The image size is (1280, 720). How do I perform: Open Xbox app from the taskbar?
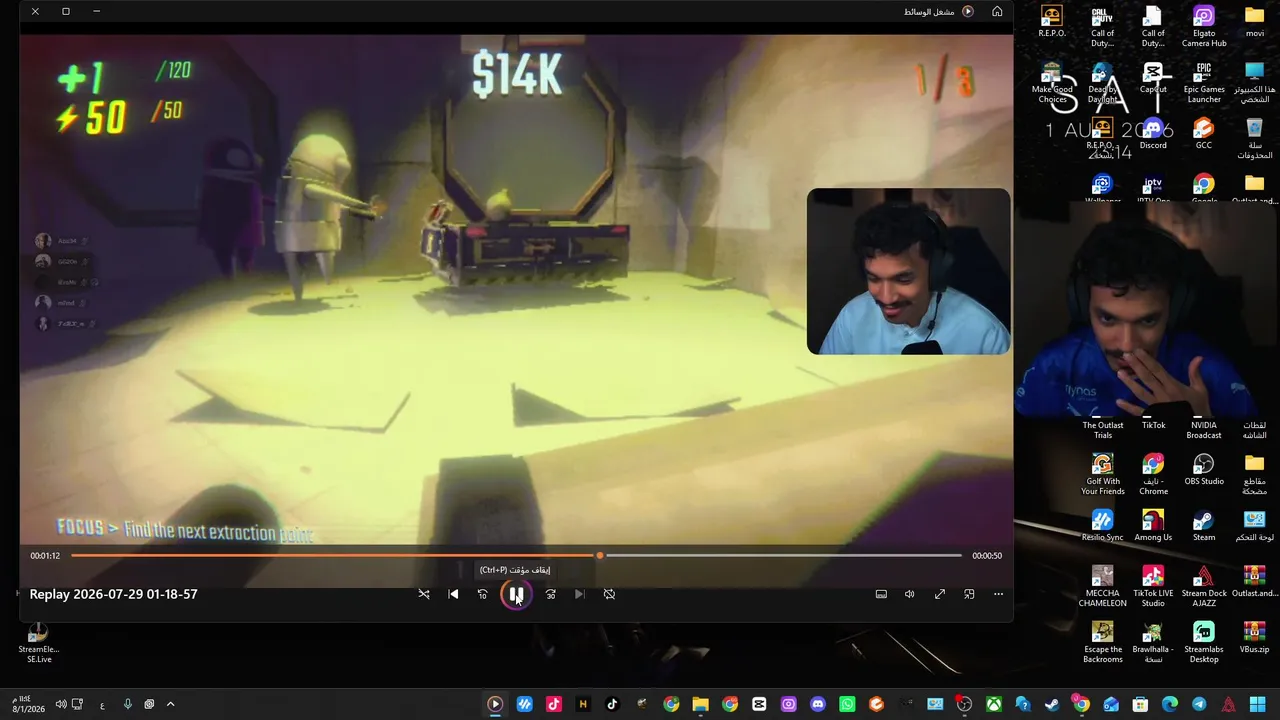click(x=993, y=704)
